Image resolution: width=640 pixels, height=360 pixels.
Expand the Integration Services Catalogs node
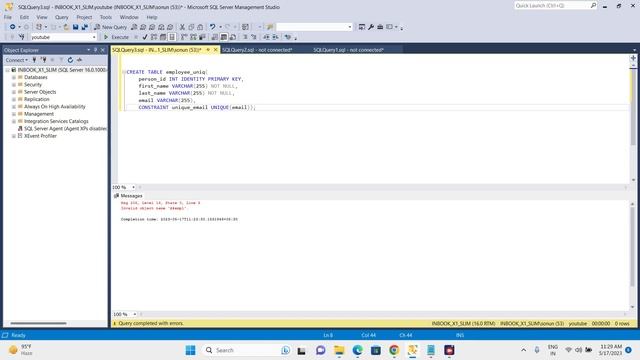point(13,121)
